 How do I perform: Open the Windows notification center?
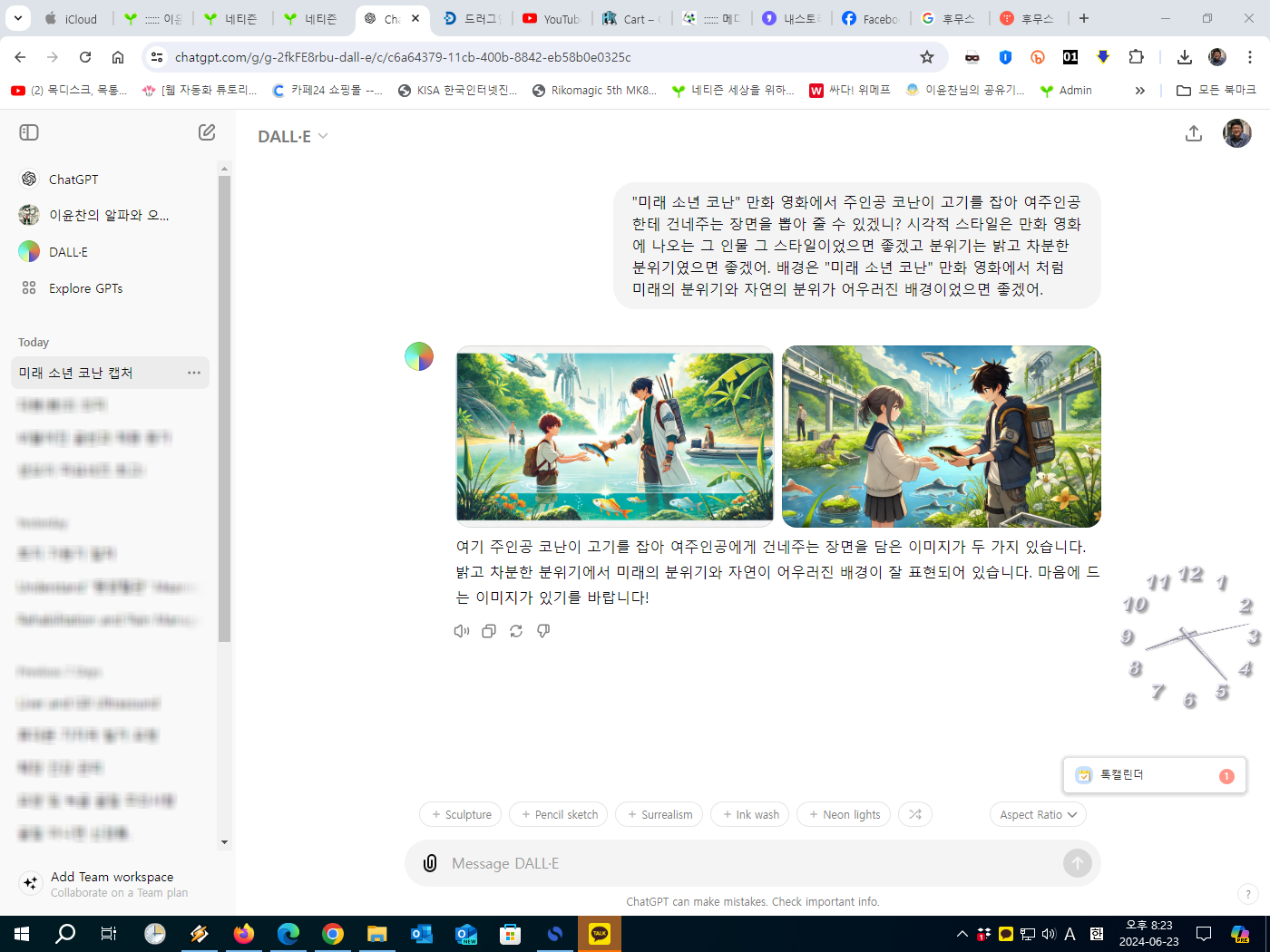coord(1204,934)
